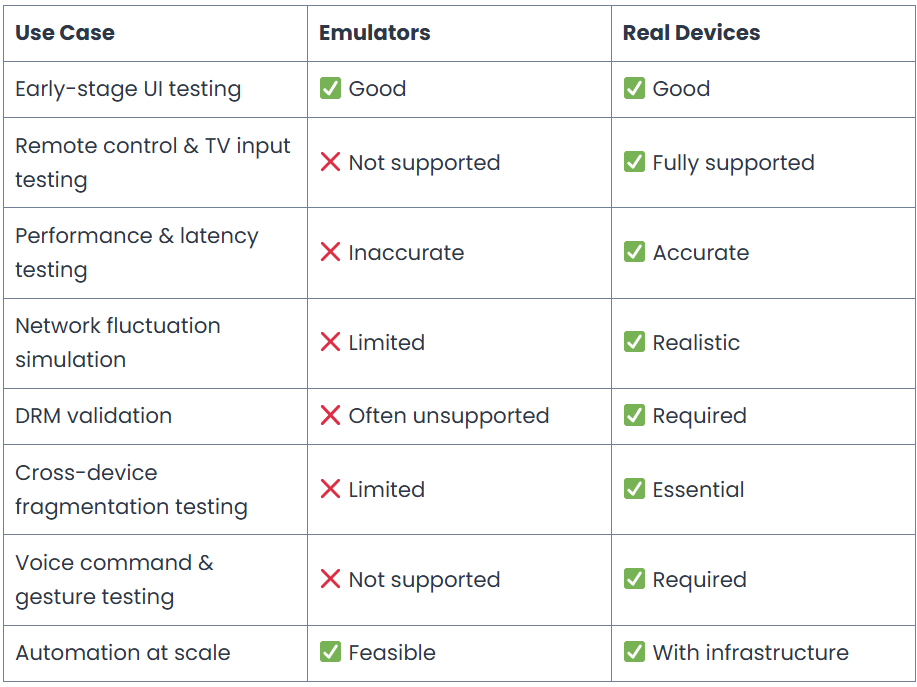Click green checkmark beside Emulators Good
This screenshot has width=917, height=687.
tap(330, 88)
